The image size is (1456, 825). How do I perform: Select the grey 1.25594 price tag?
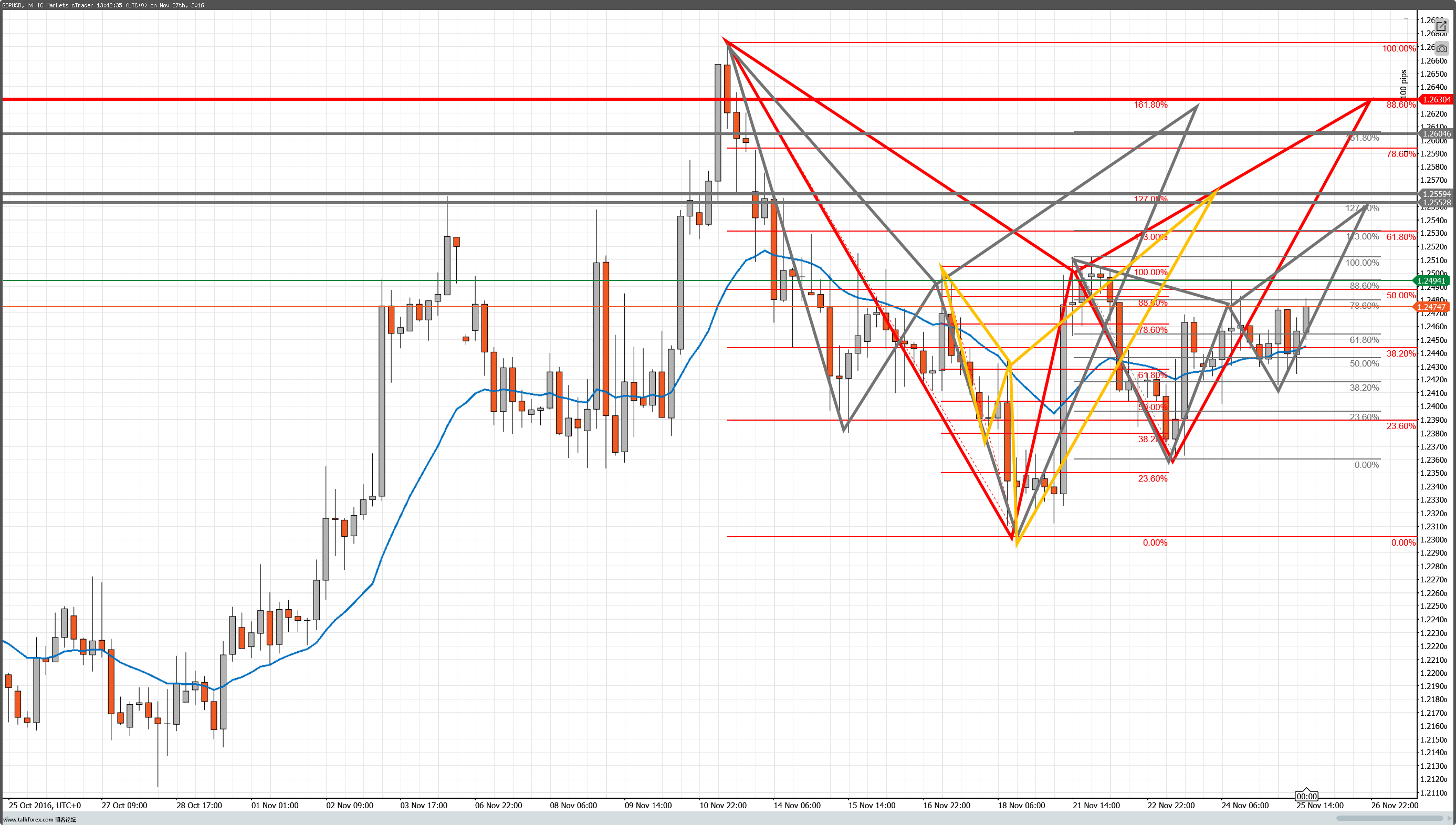coord(1436,194)
